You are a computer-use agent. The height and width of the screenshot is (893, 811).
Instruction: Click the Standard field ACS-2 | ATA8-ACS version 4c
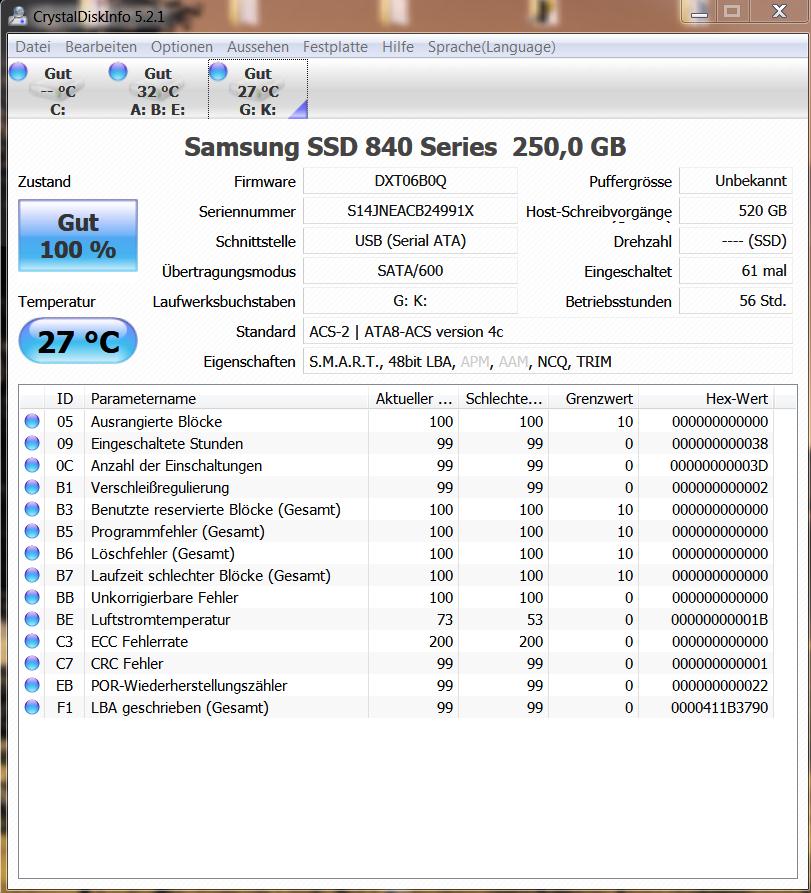[547, 331]
